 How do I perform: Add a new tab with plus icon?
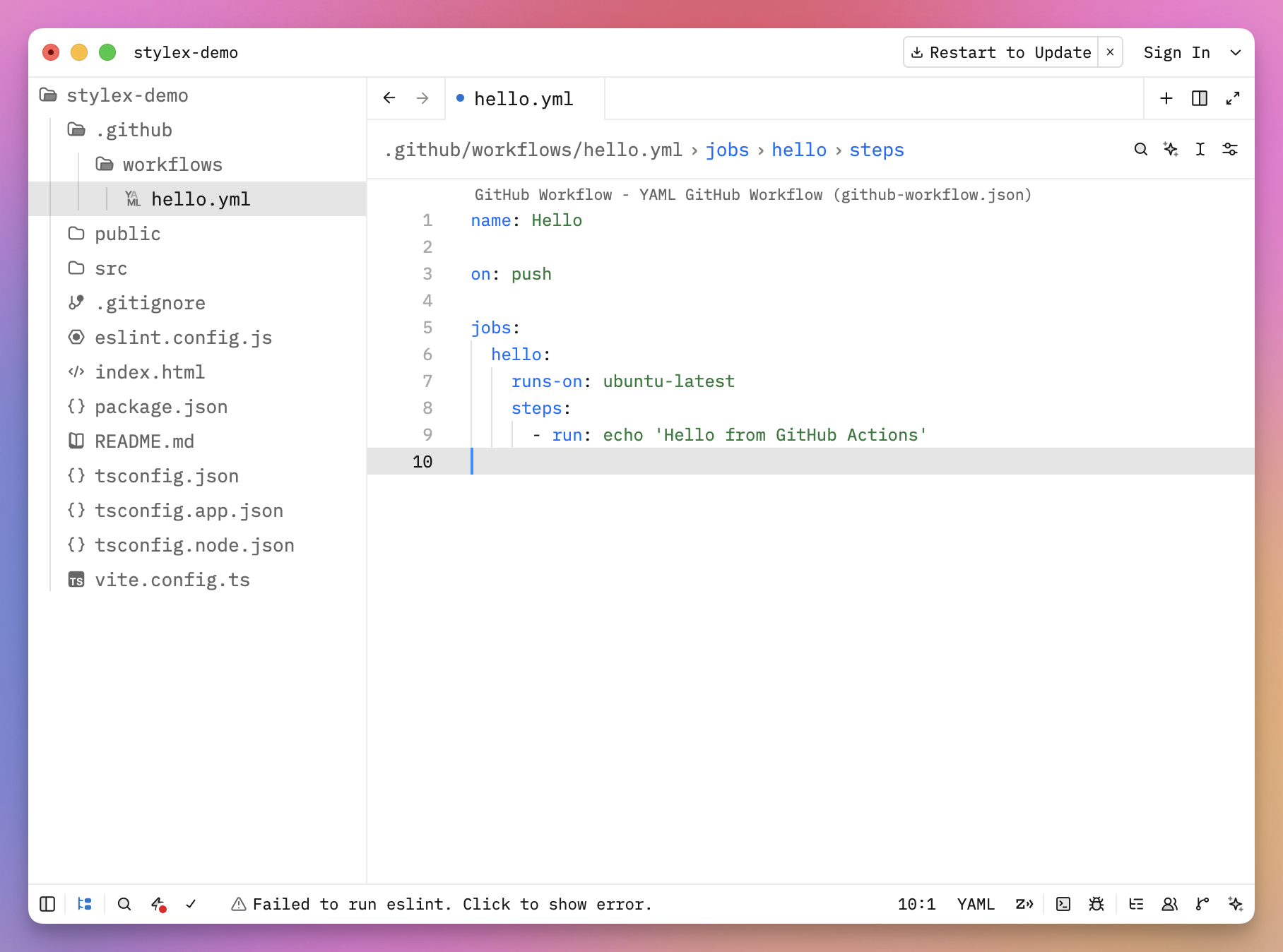pyautogui.click(x=1166, y=98)
